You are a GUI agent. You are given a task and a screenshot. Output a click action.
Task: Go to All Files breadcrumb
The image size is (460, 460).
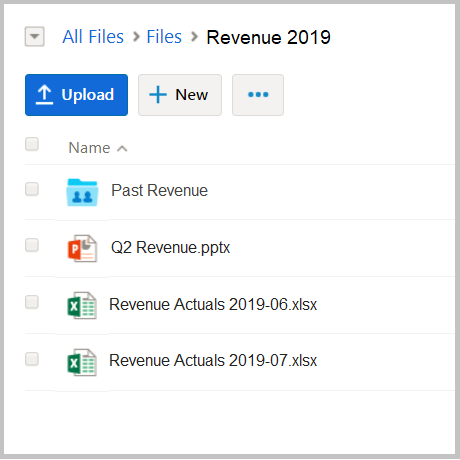(x=93, y=37)
